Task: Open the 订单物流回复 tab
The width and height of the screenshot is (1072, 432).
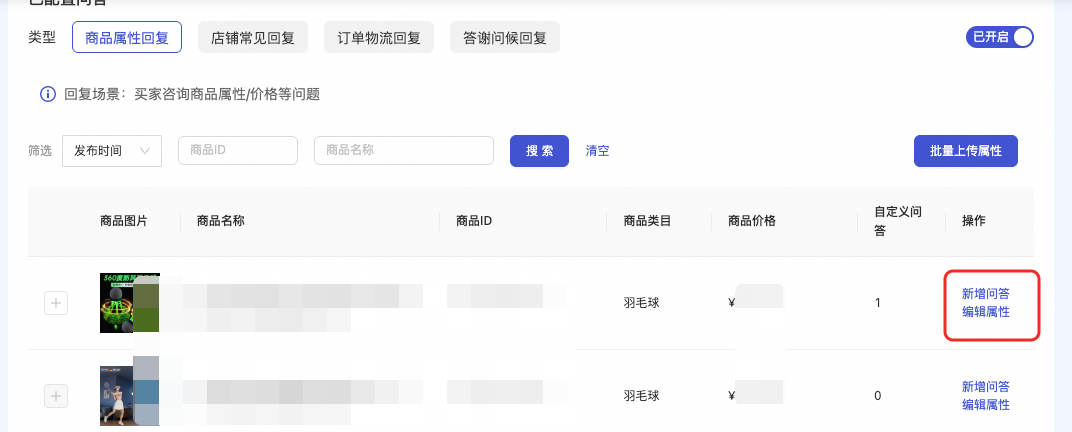Action: tap(379, 38)
